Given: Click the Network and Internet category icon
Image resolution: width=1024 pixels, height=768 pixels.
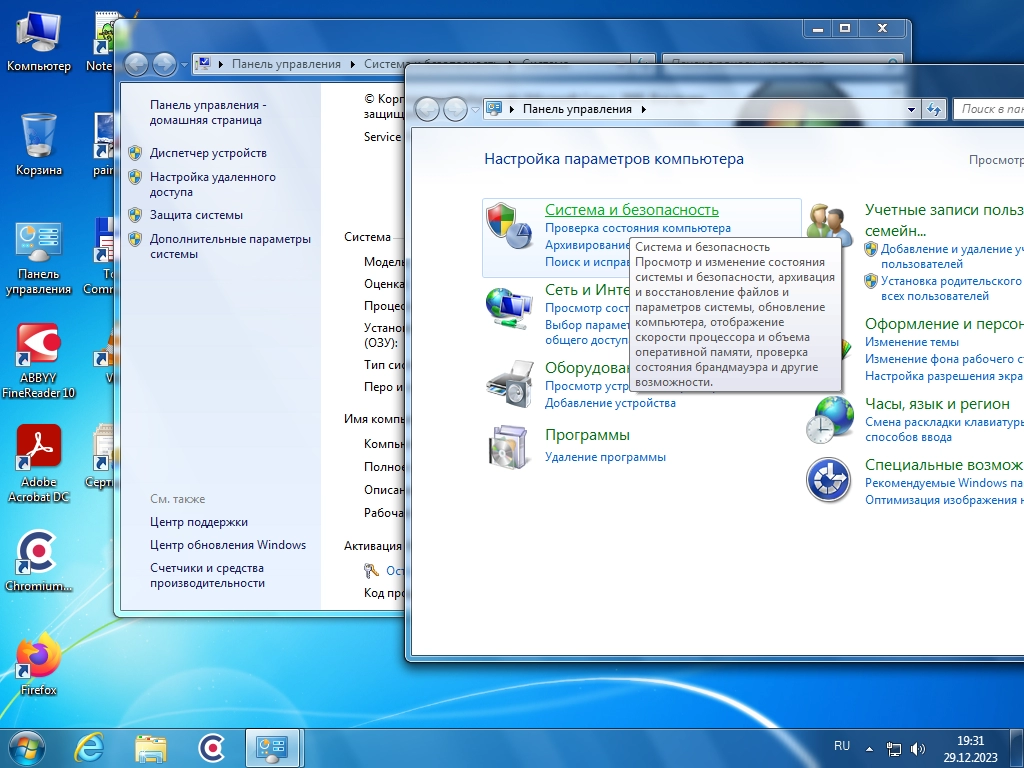Looking at the screenshot, I should [x=509, y=307].
